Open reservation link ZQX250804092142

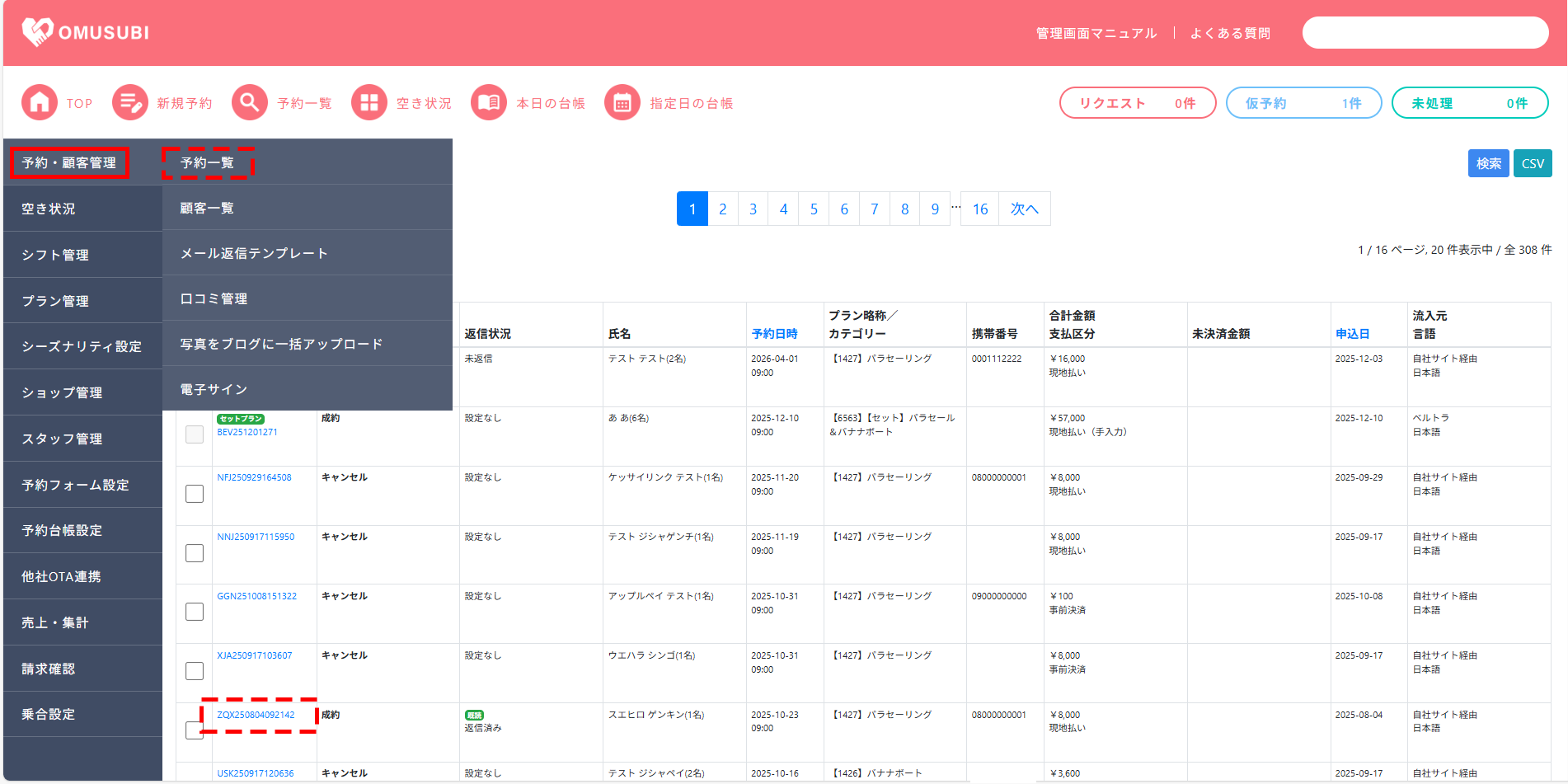[256, 715]
